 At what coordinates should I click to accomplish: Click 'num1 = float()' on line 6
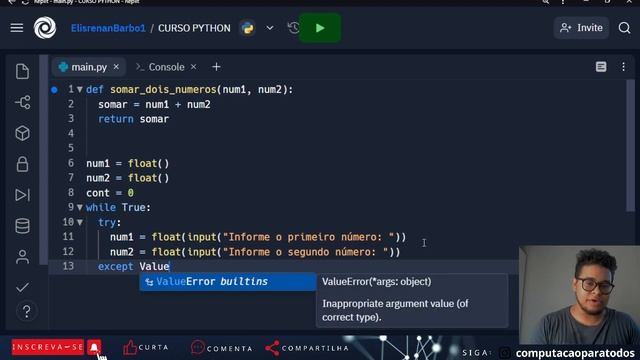click(128, 163)
